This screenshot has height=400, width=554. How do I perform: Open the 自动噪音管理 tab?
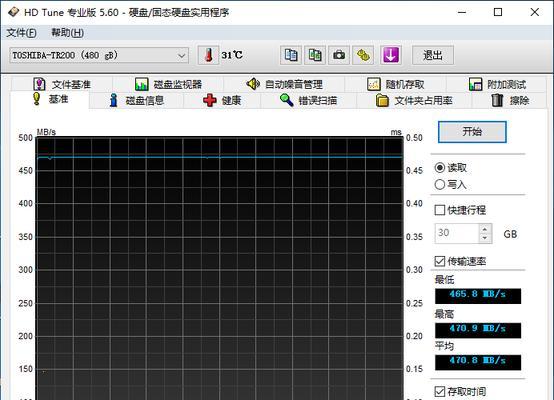click(284, 84)
